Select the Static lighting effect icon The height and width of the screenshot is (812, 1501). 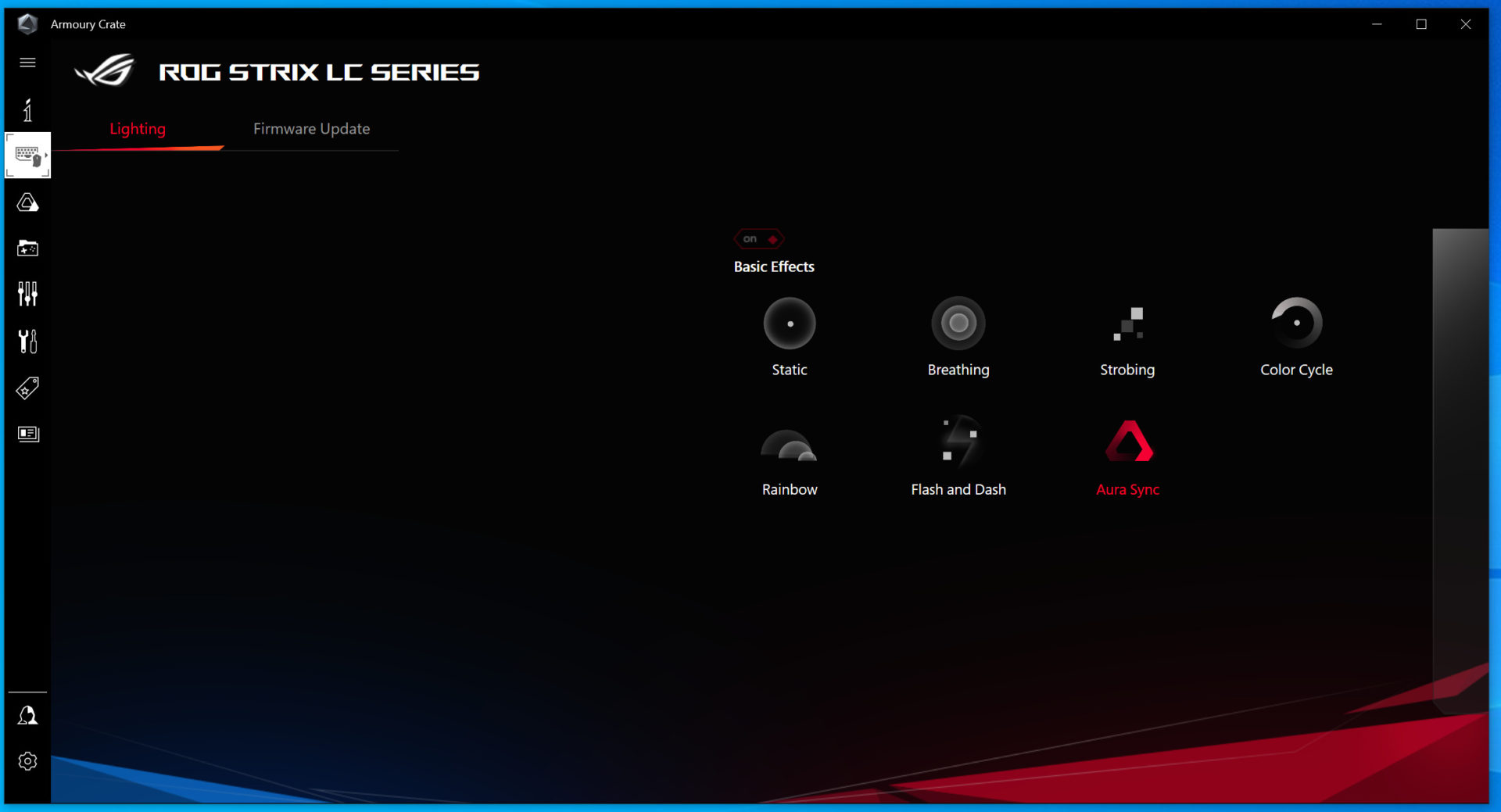(x=790, y=324)
